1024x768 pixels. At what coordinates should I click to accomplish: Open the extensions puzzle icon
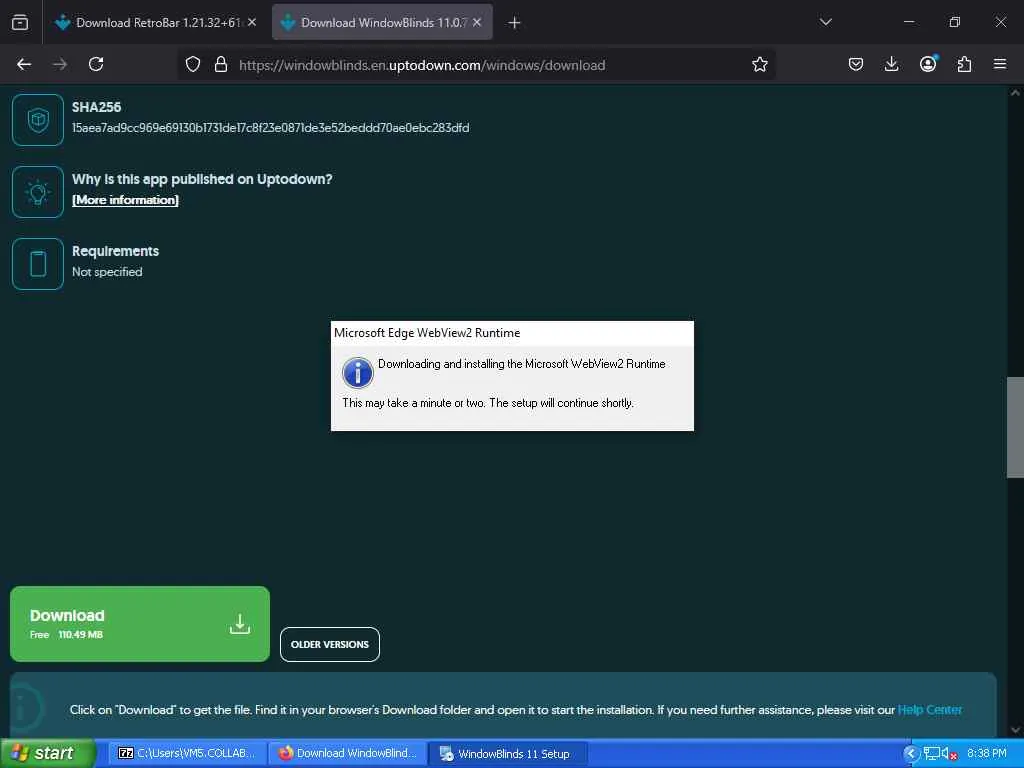point(964,64)
